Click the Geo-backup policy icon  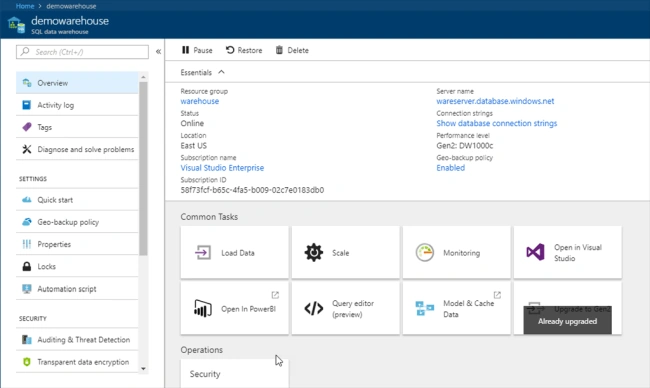pos(27,222)
